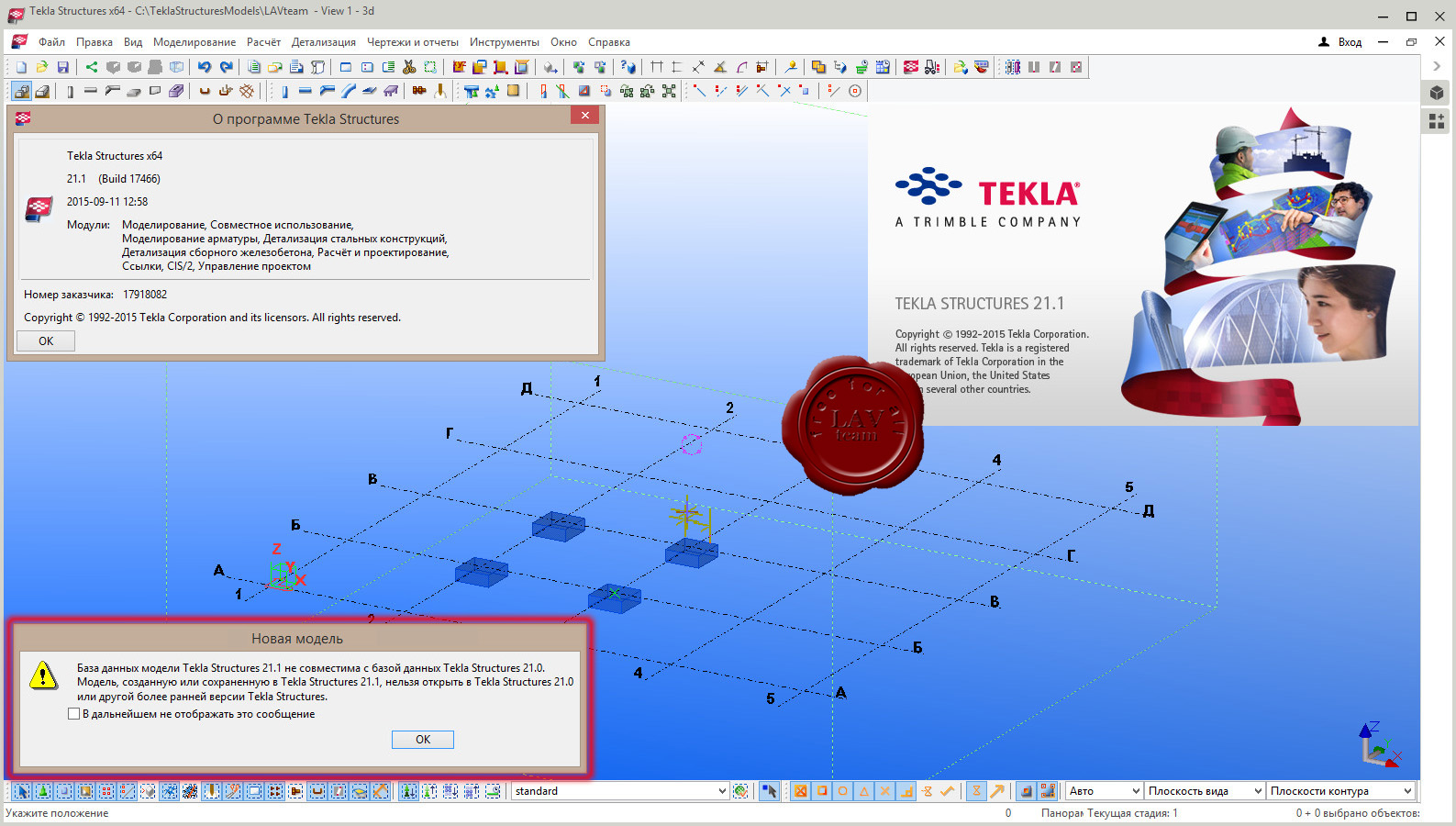Viewport: 1456px width, 826px height.
Task: Create a steel column from the toolbar
Action: (x=284, y=91)
